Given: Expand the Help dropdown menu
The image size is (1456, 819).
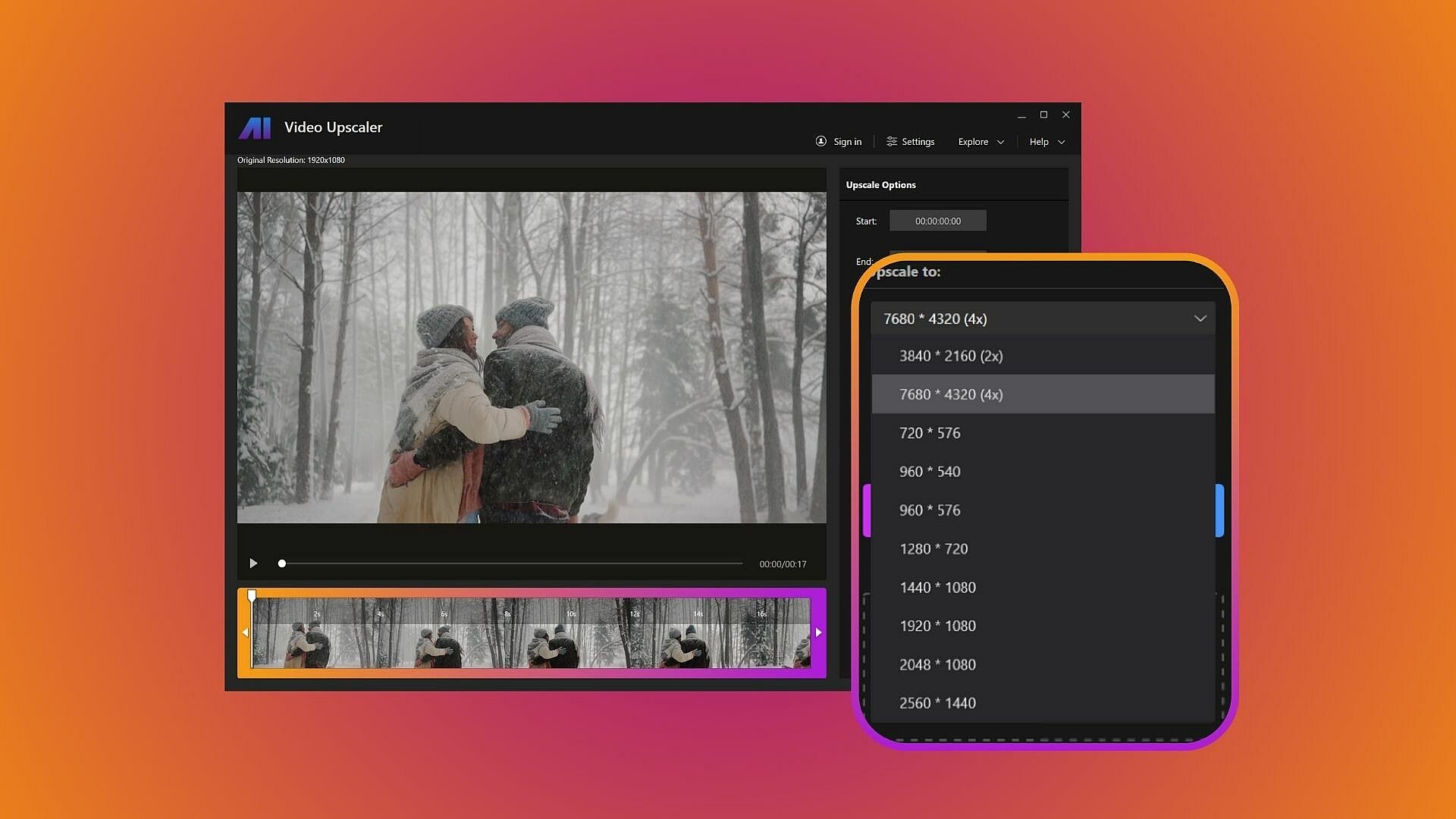Looking at the screenshot, I should tap(1046, 142).
